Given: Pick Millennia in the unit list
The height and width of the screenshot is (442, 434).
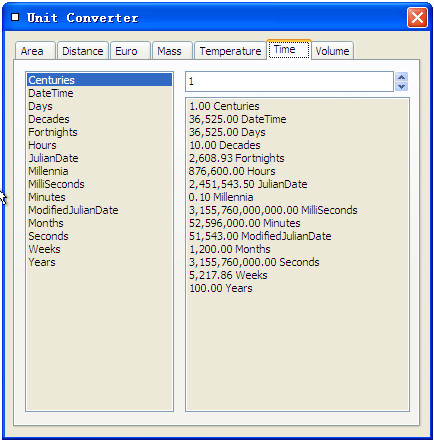Looking at the screenshot, I should (x=99, y=171).
